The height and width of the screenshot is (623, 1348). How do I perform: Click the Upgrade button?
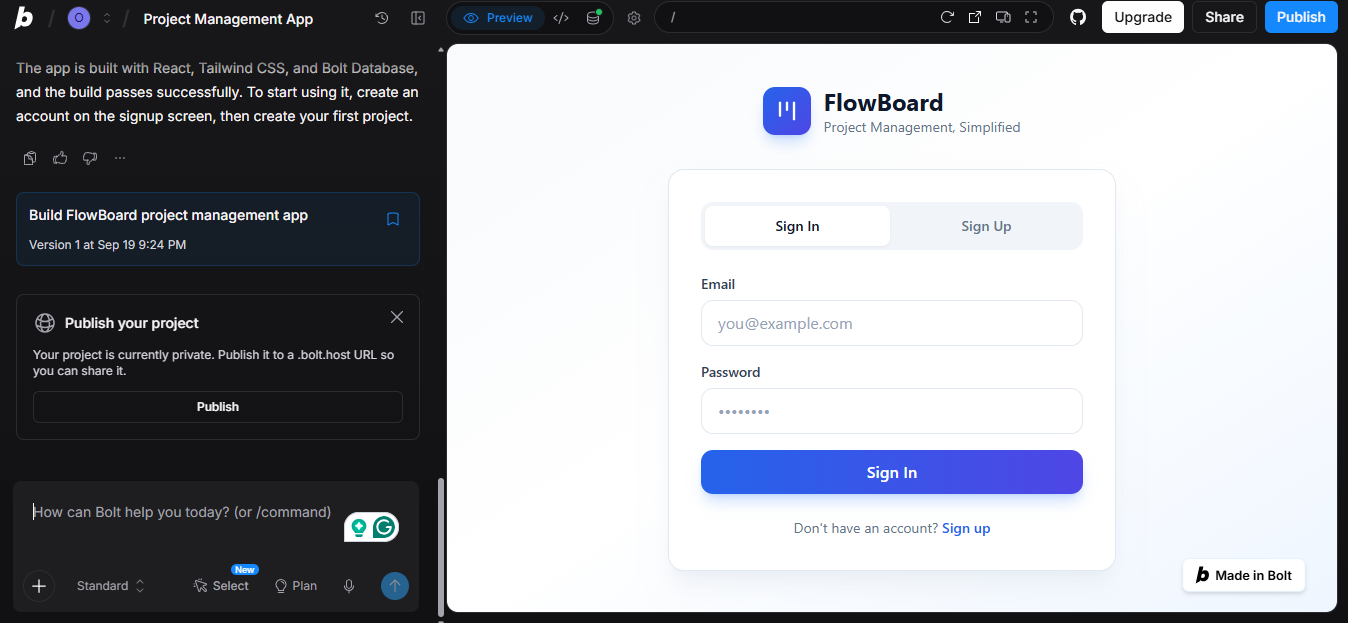click(x=1143, y=17)
